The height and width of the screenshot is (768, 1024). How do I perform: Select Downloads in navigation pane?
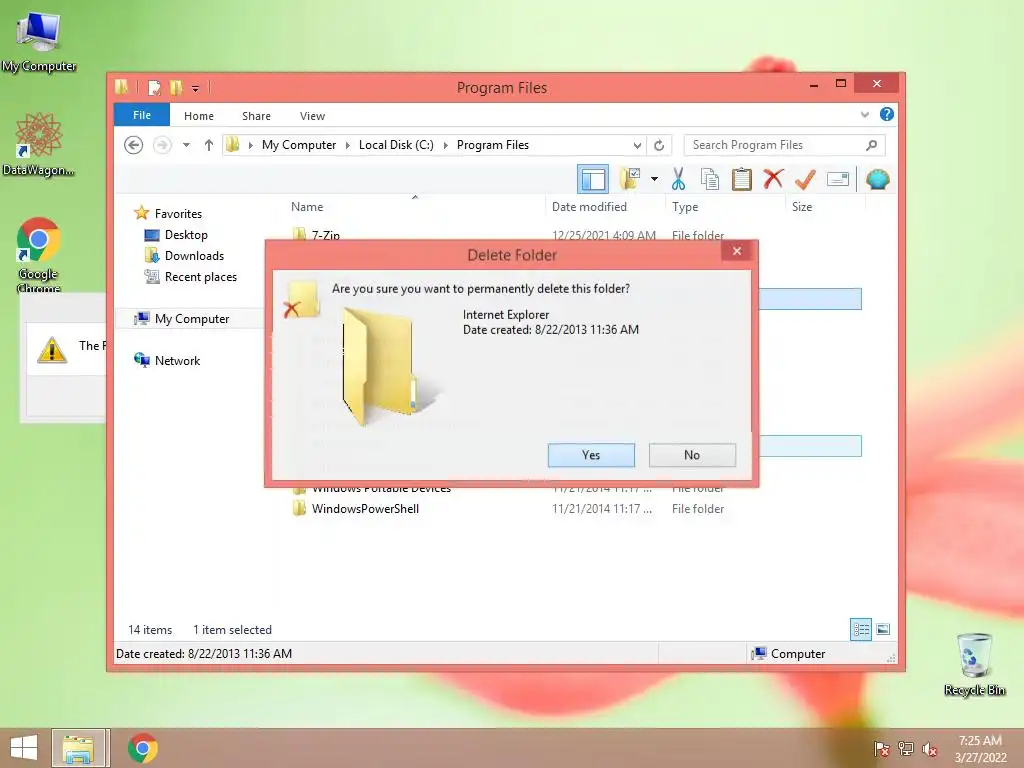click(x=194, y=255)
